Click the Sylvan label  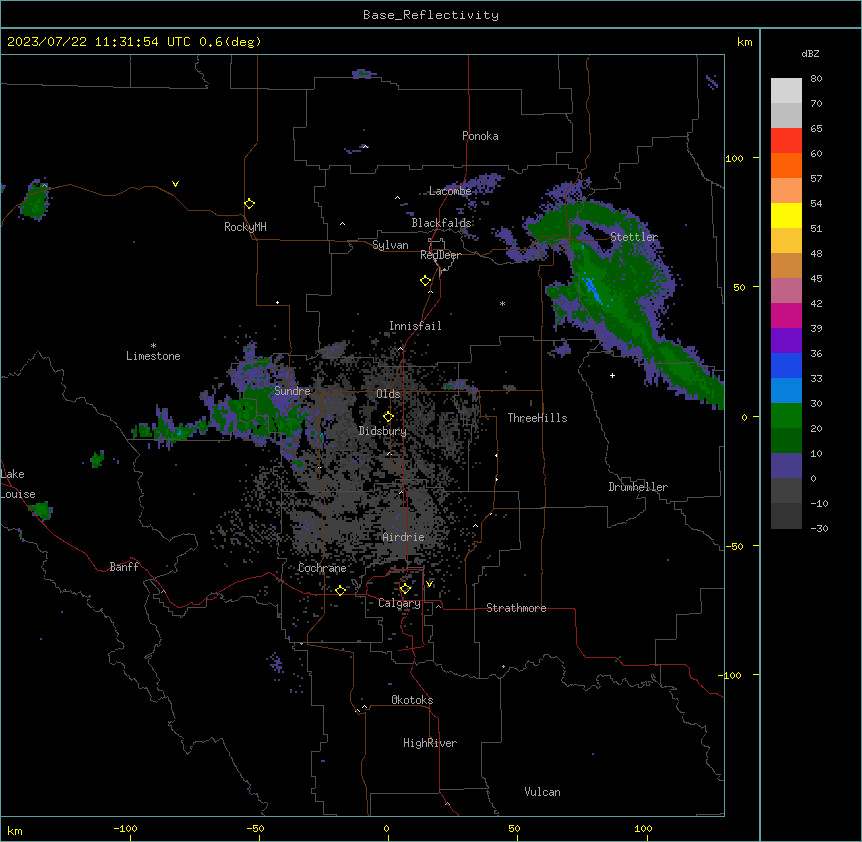pyautogui.click(x=390, y=245)
